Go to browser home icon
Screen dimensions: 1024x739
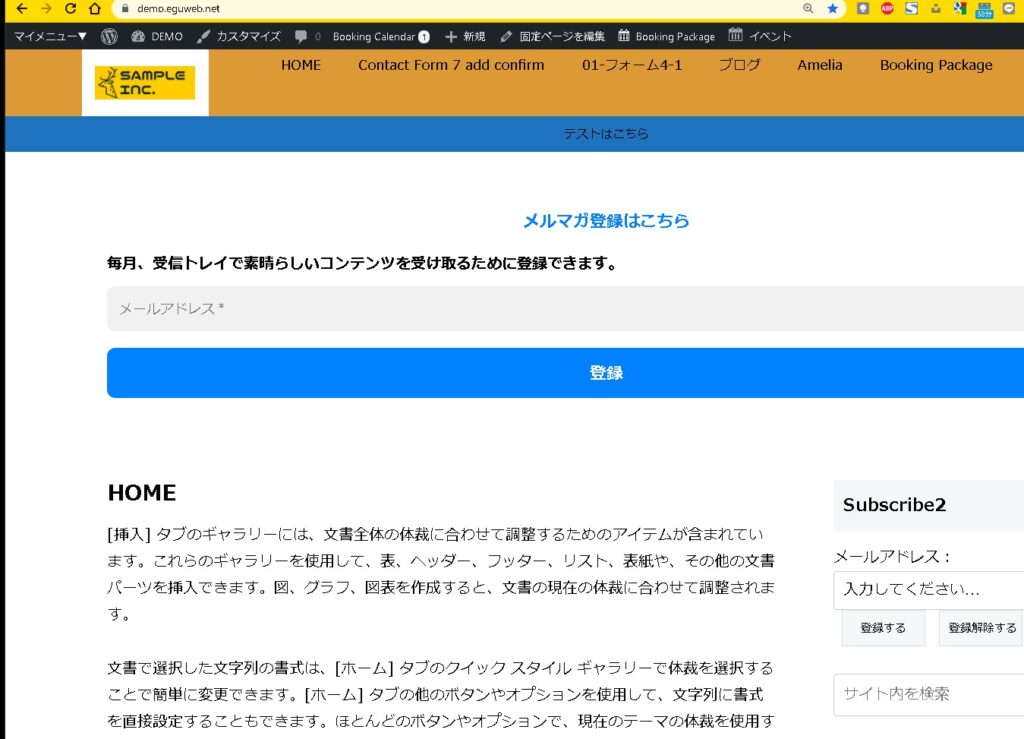[x=94, y=9]
